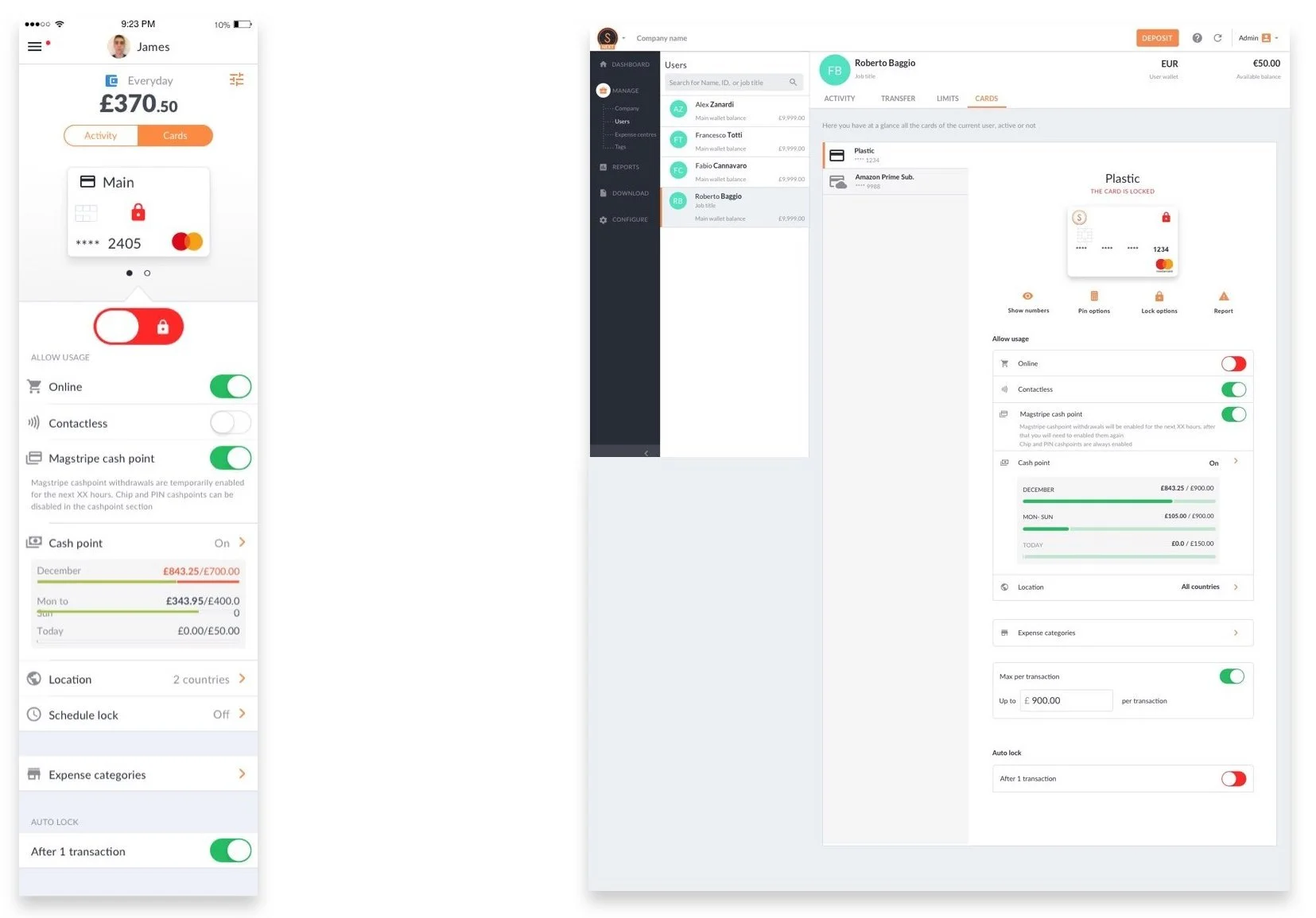This screenshot has width=1316, height=918.
Task: Click Mon-Sun £105.00 progress bar on desktop
Action: [x=1118, y=529]
